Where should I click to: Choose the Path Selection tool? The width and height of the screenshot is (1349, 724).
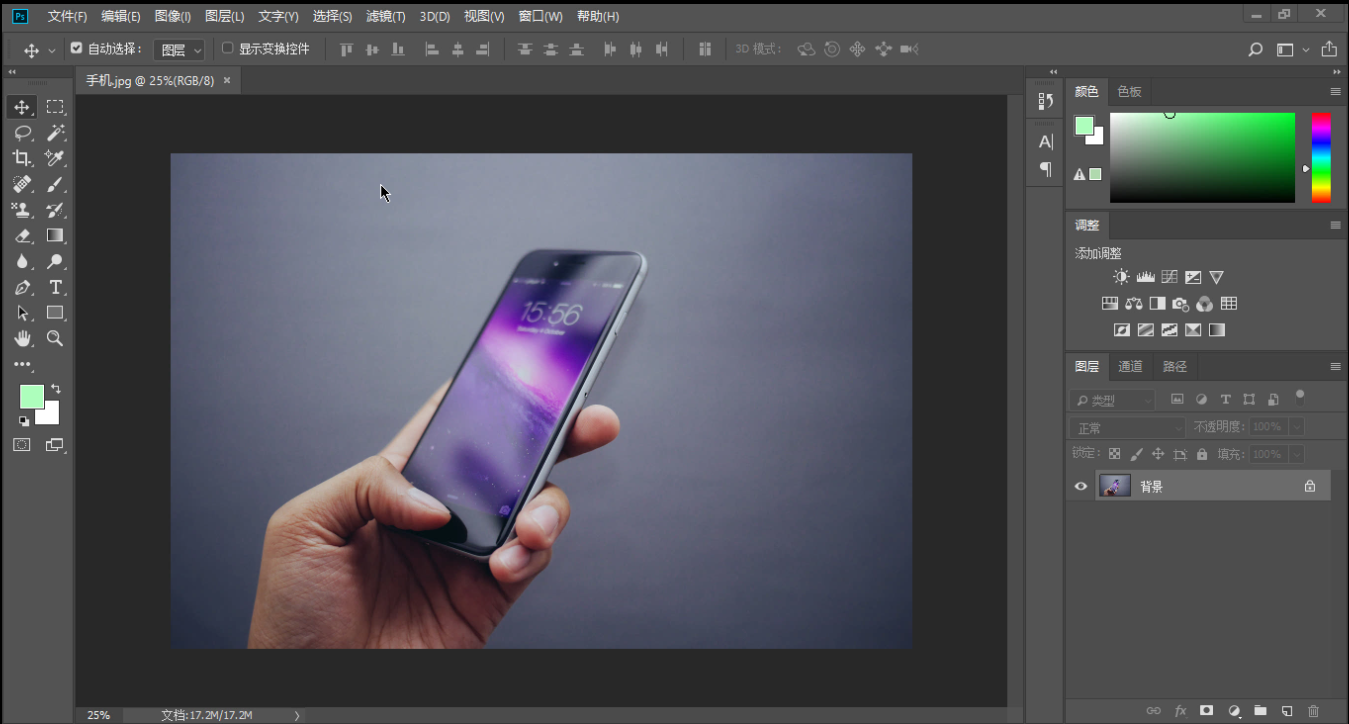22,313
